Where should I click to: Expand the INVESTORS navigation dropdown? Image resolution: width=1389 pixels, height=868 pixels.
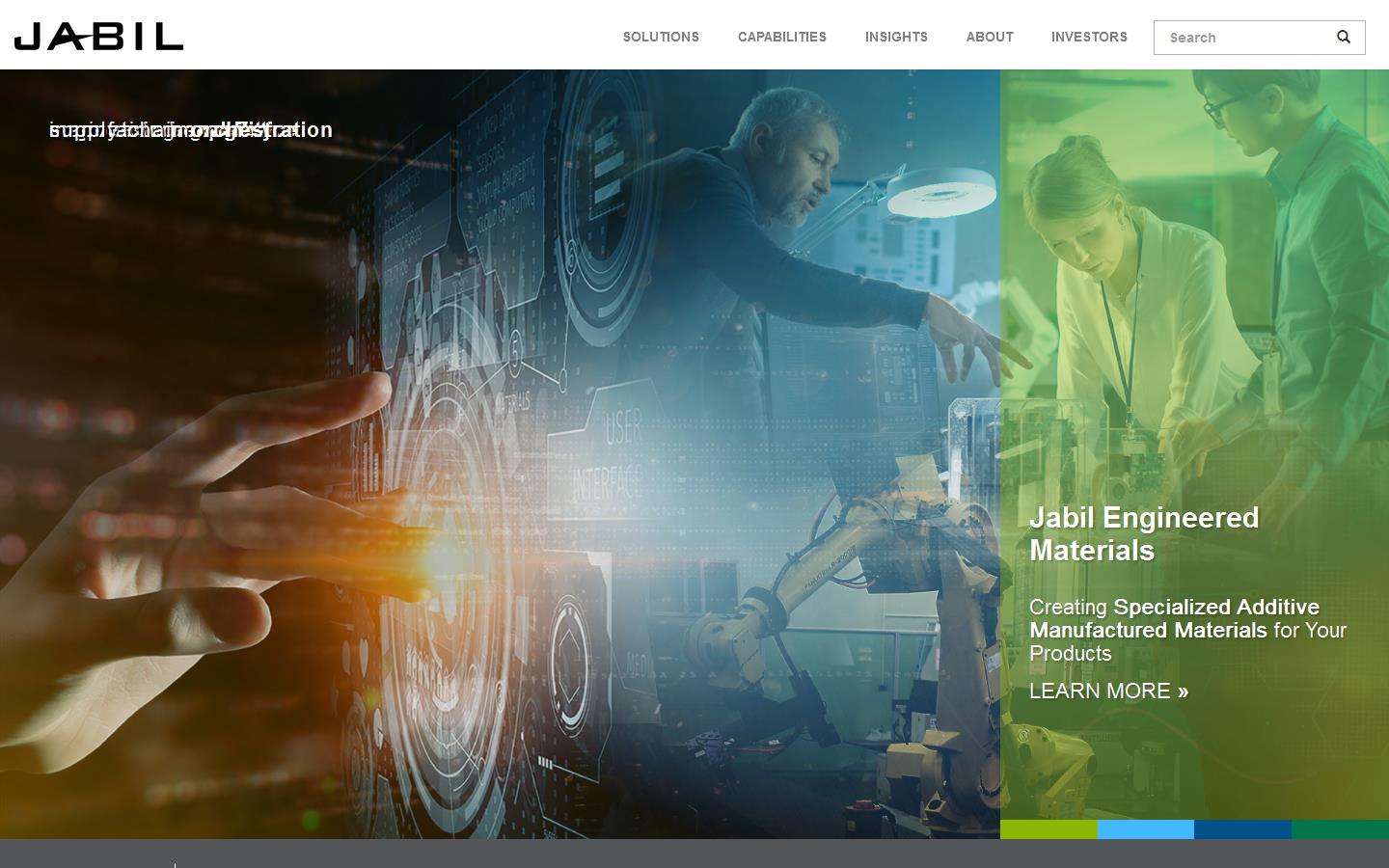pos(1089,37)
